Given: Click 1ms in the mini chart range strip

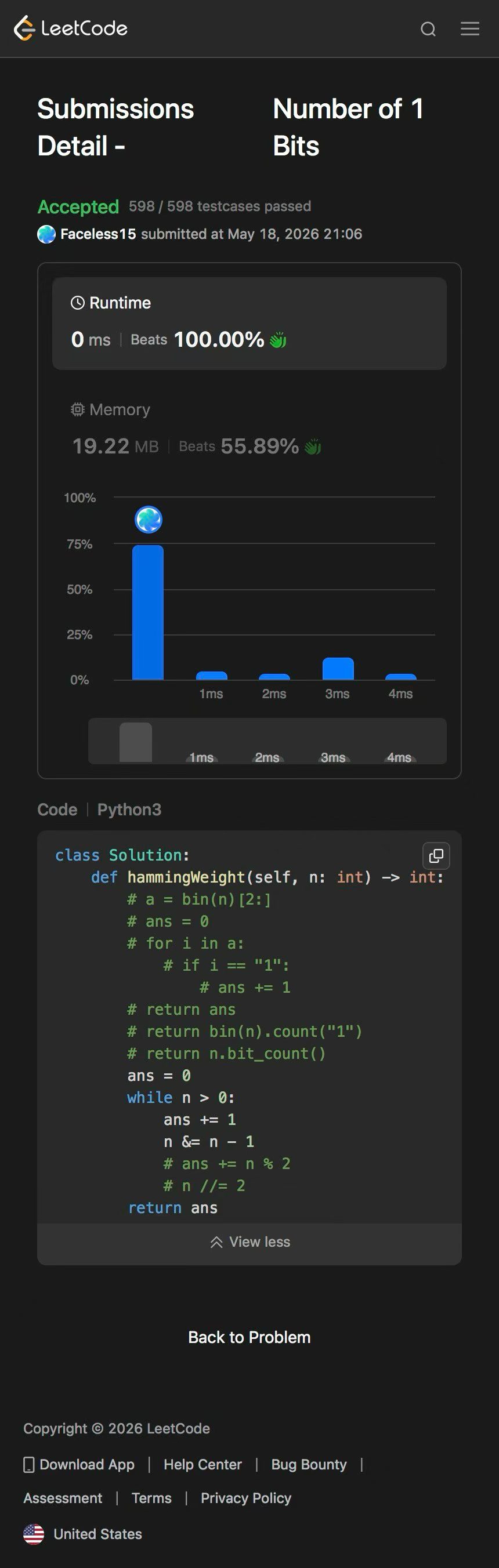Looking at the screenshot, I should tap(202, 757).
